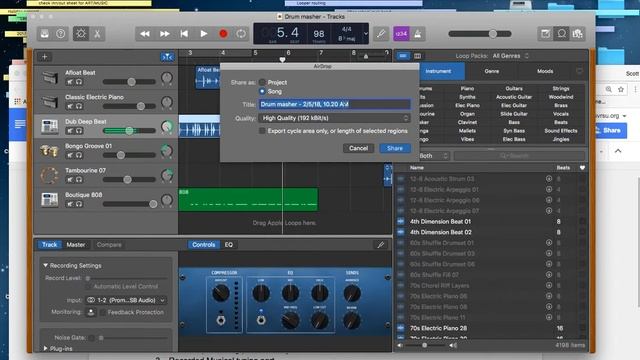Switch to EQ tab
The width and height of the screenshot is (640, 360).
coord(229,245)
